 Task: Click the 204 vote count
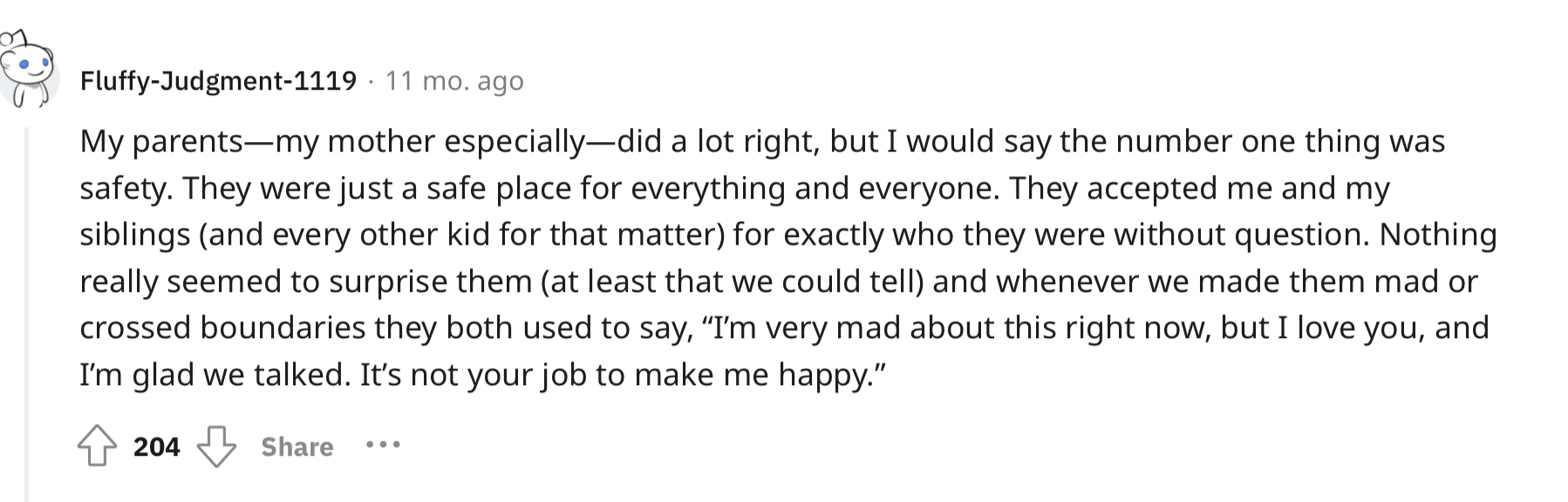[x=157, y=446]
